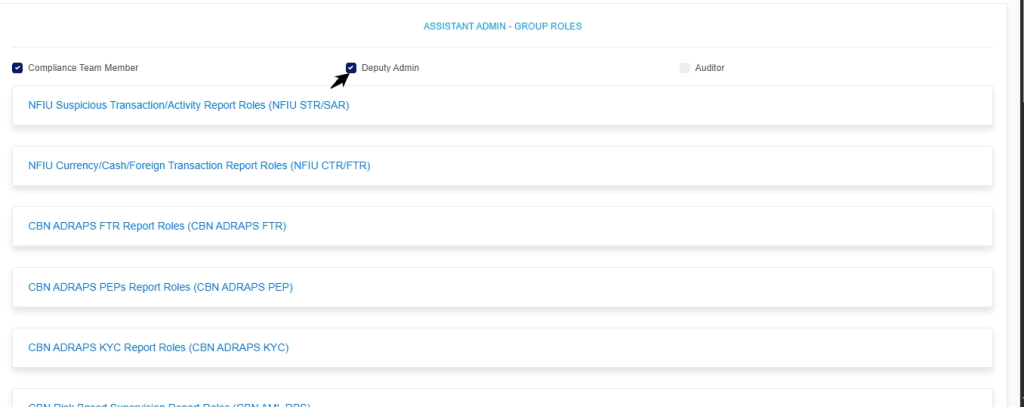This screenshot has width=1024, height=407.
Task: Tick the disabled Auditor checkbox
Action: coord(685,68)
